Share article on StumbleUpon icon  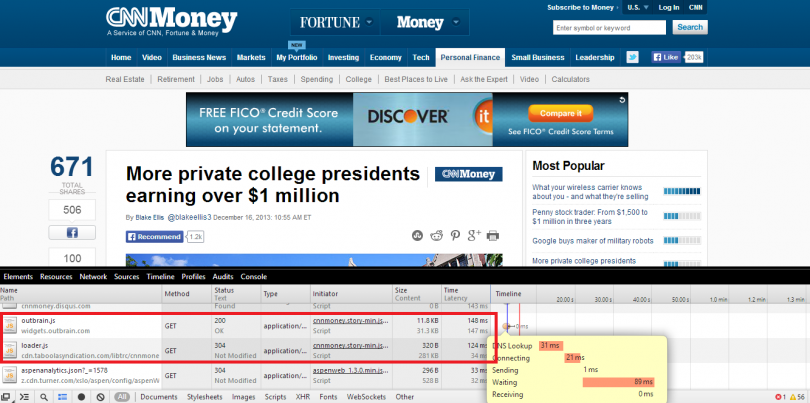[417, 236]
